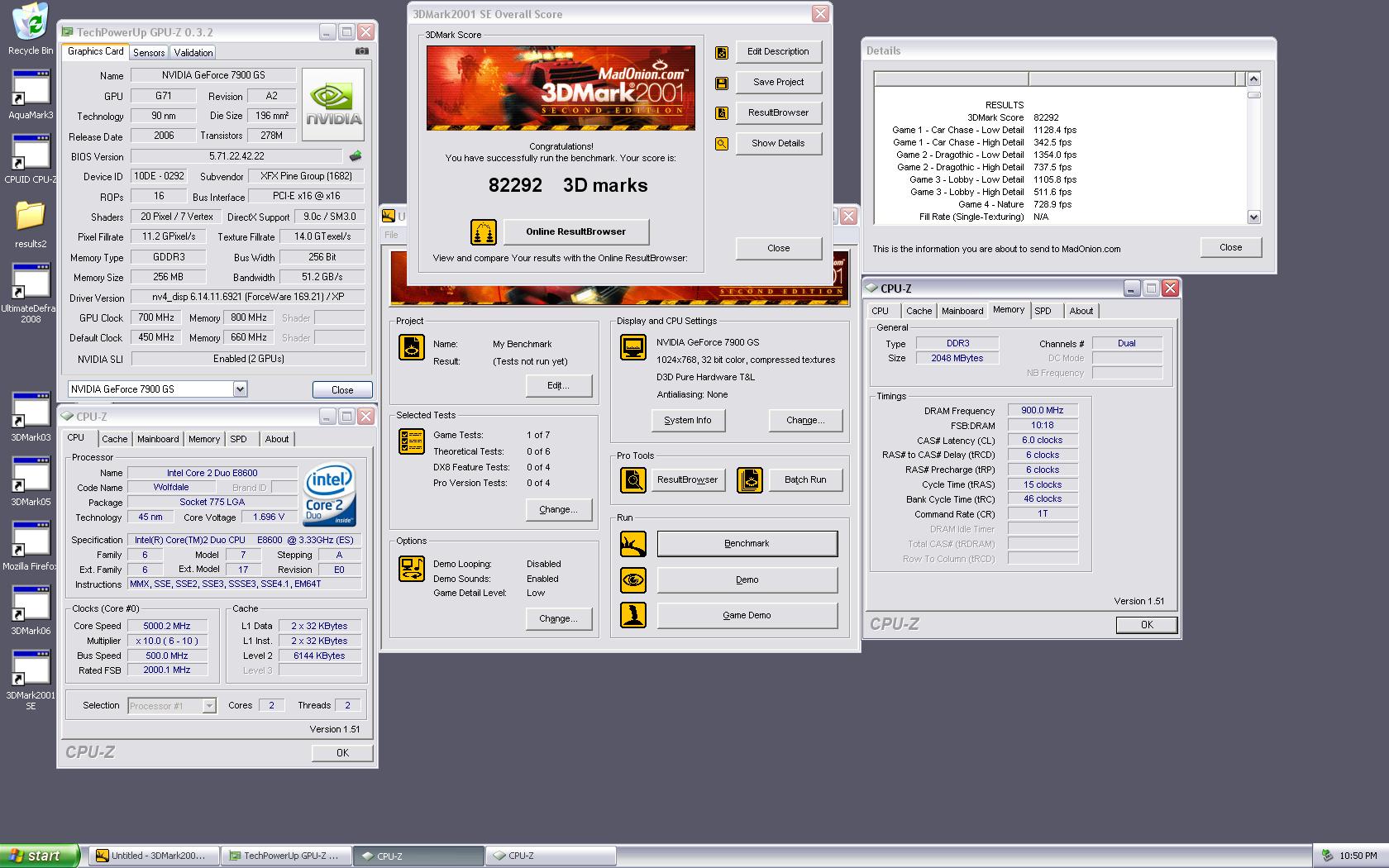Click the System Info button
Image resolution: width=1389 pixels, height=868 pixels.
point(688,421)
